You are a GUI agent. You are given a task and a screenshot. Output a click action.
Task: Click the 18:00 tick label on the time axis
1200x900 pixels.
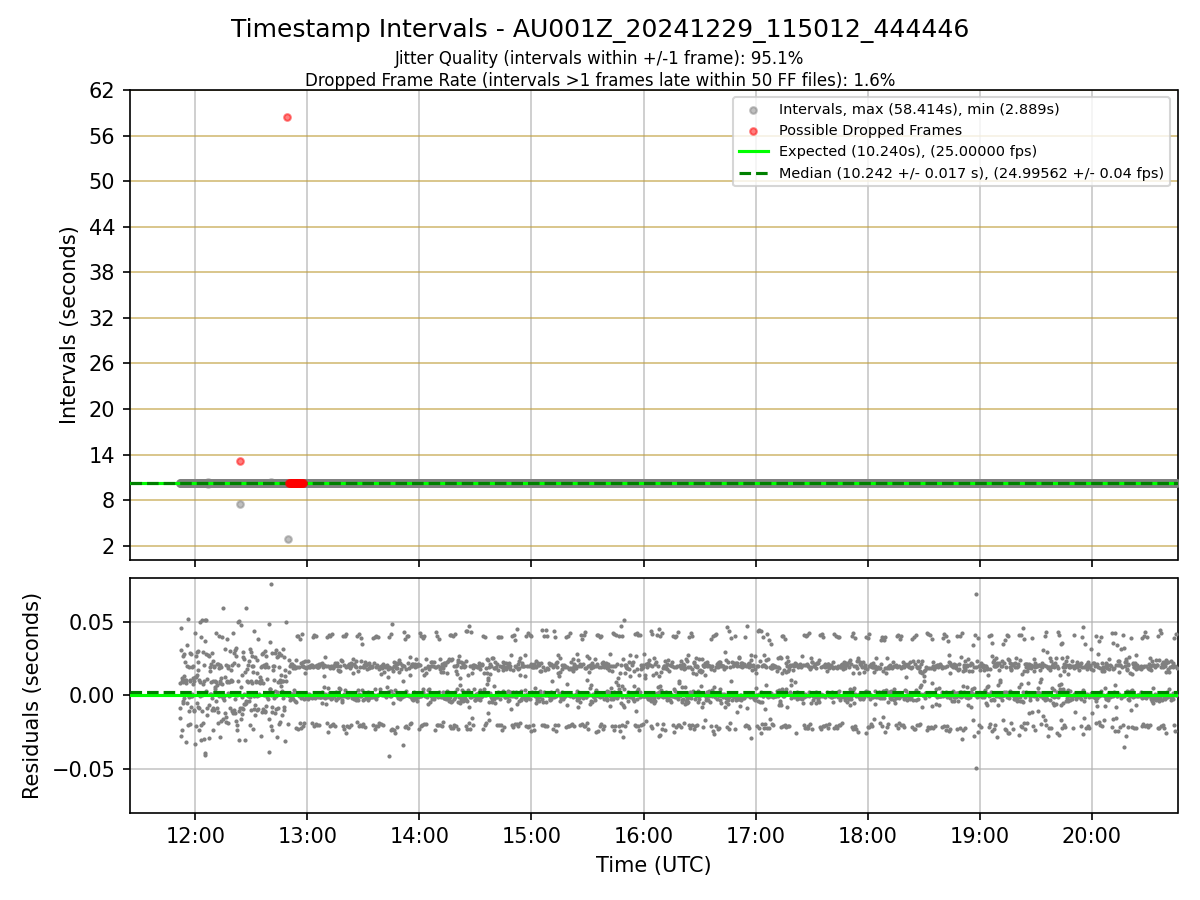867,836
